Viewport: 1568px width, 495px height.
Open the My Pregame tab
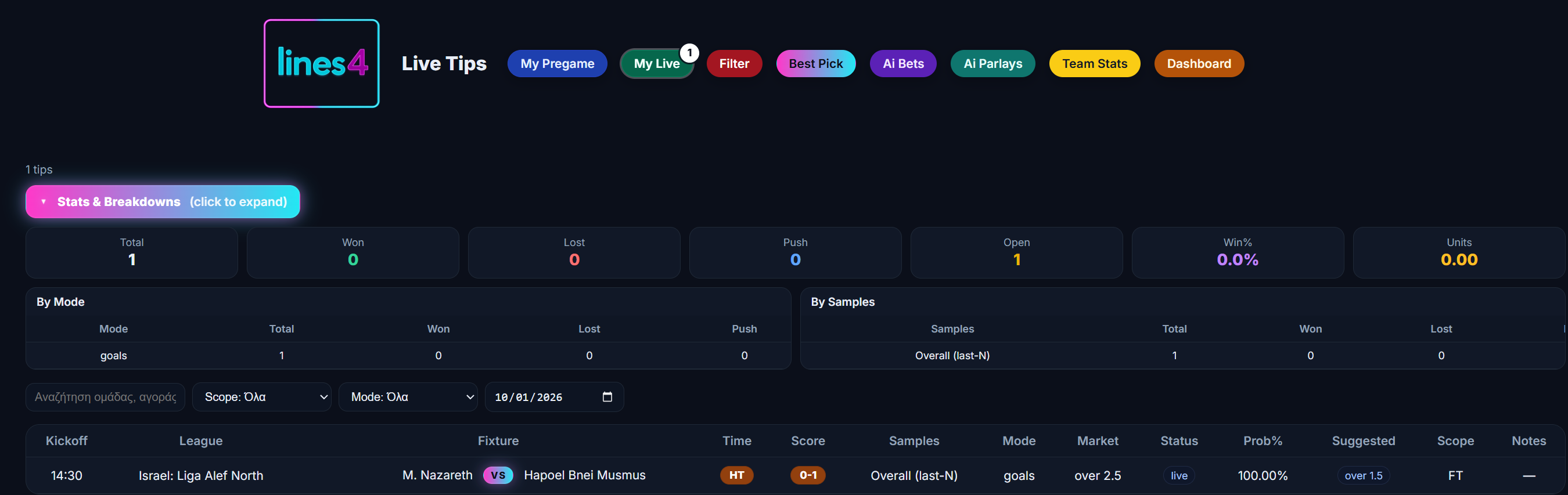(x=557, y=63)
